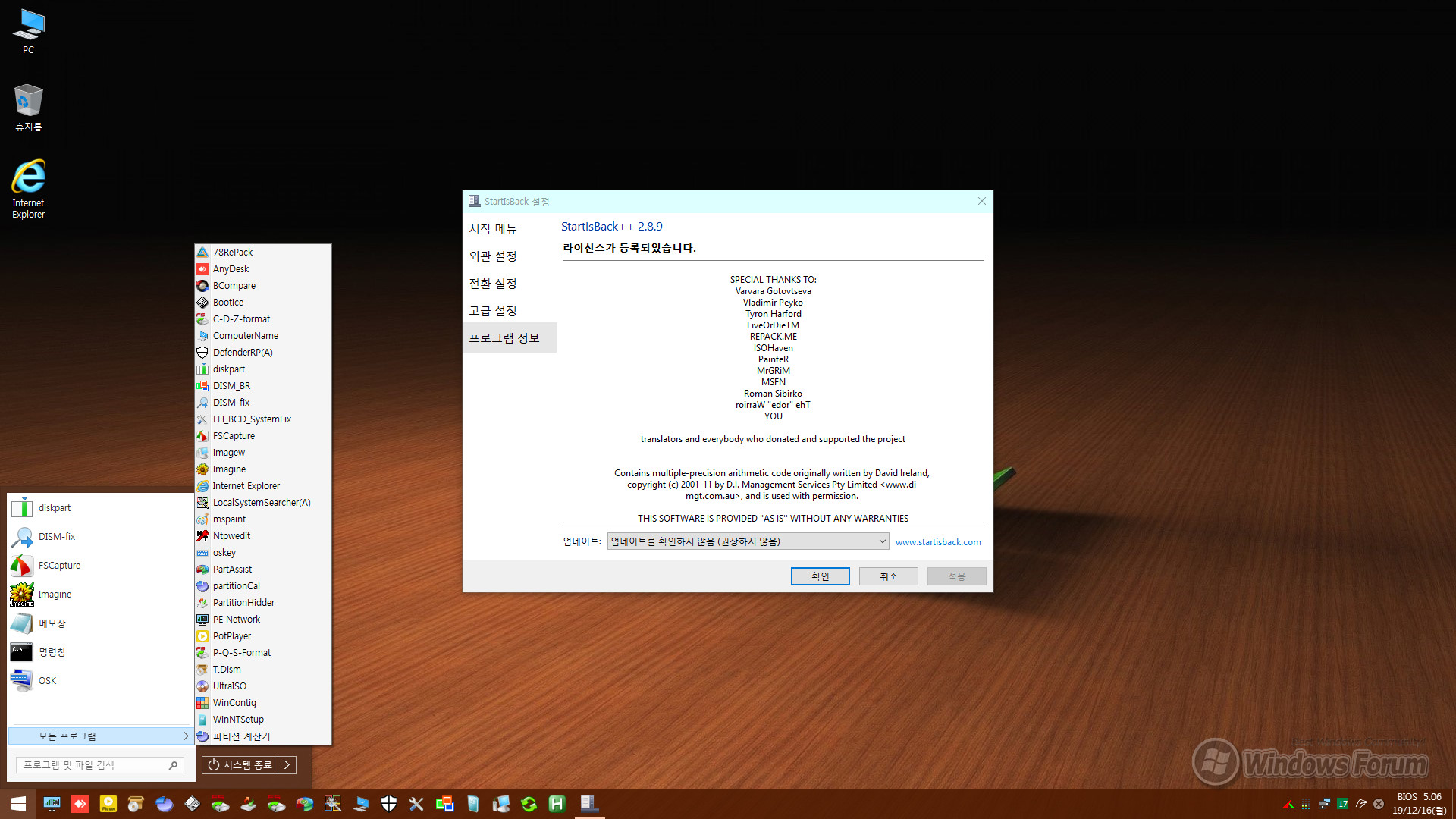
Task: Launch DISM-fix from pinned start list
Action: pyautogui.click(x=100, y=537)
